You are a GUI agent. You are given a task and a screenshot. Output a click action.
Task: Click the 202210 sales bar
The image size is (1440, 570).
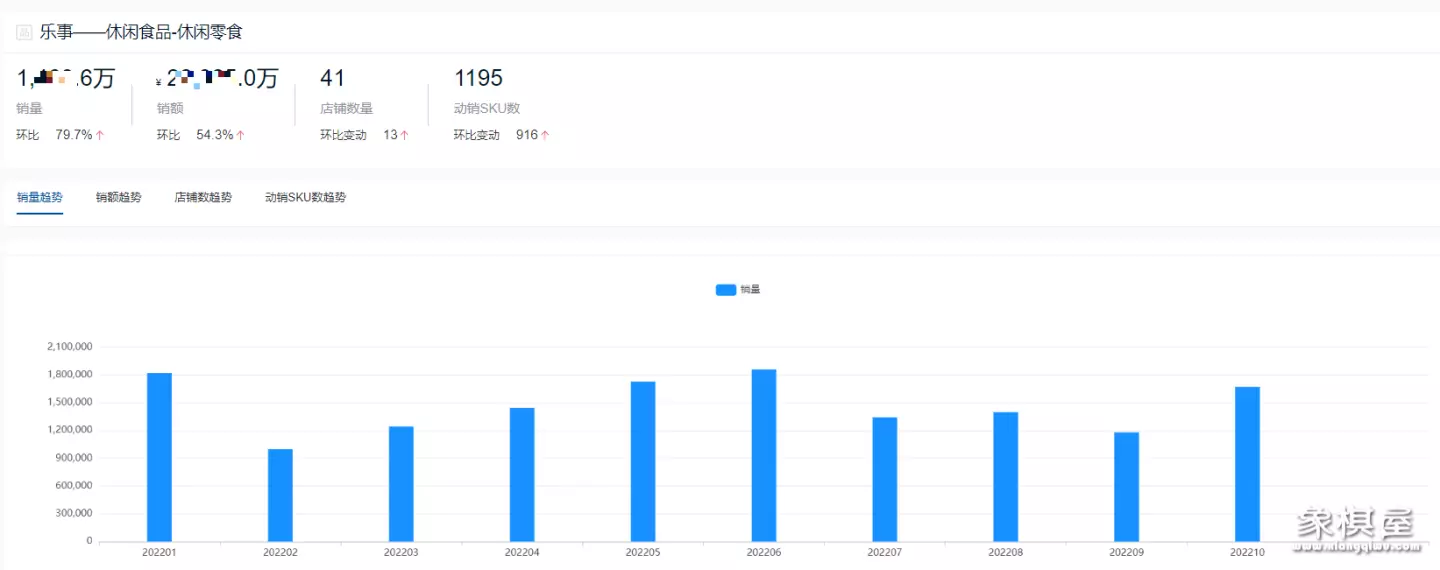coord(1247,464)
